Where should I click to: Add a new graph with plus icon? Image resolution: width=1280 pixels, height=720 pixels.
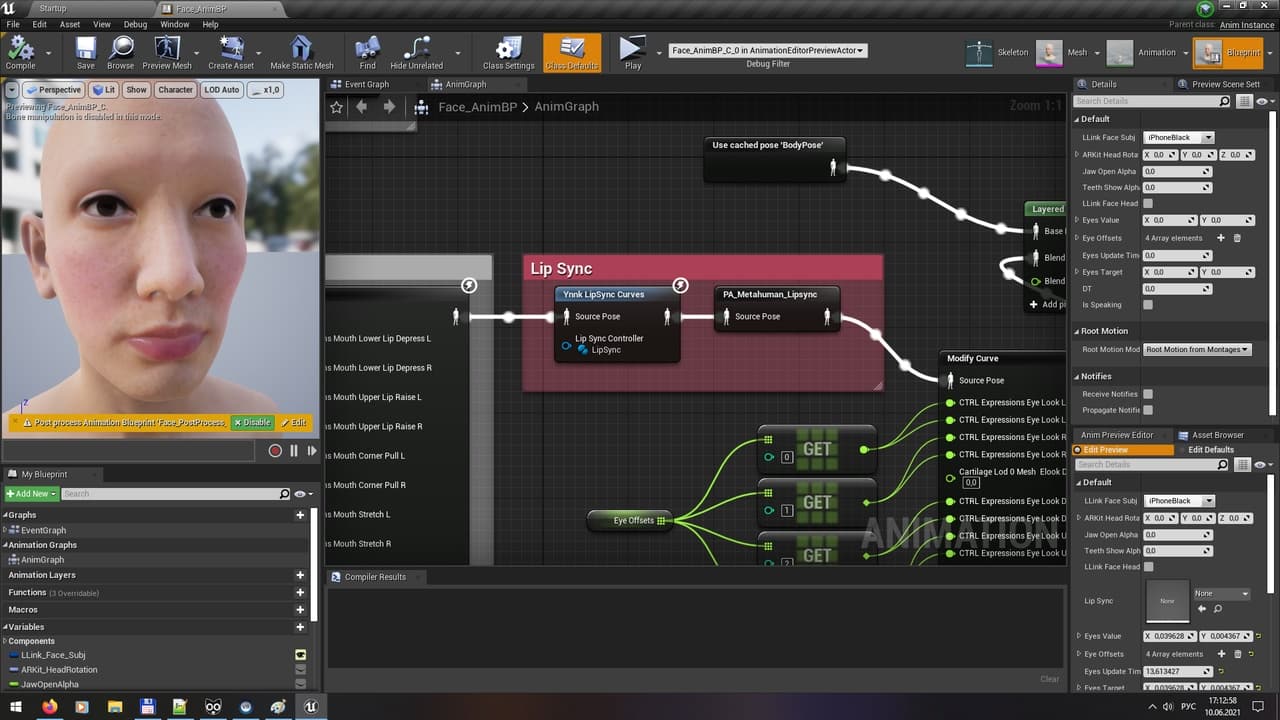(300, 515)
